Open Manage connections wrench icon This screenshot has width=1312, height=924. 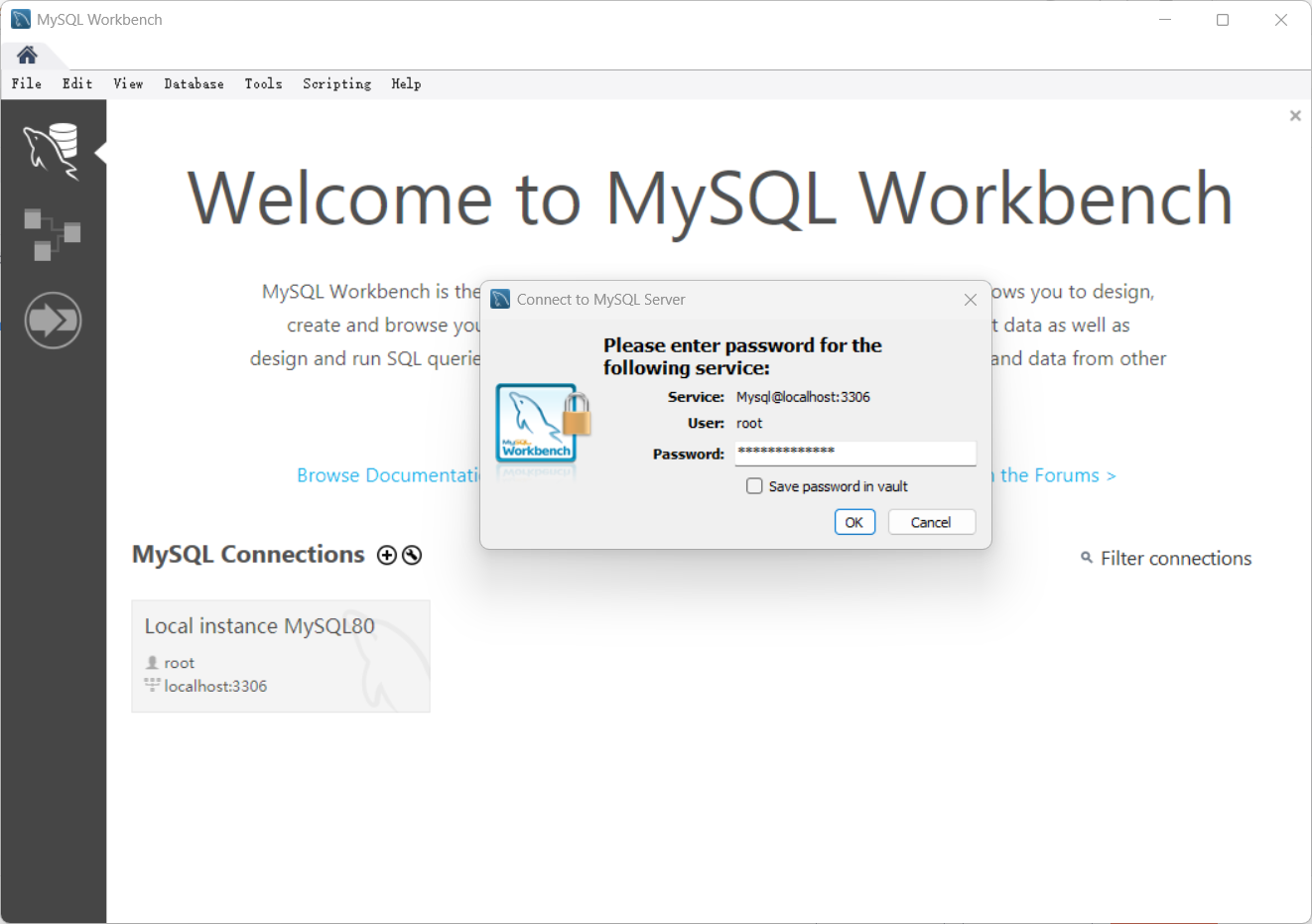tap(412, 555)
